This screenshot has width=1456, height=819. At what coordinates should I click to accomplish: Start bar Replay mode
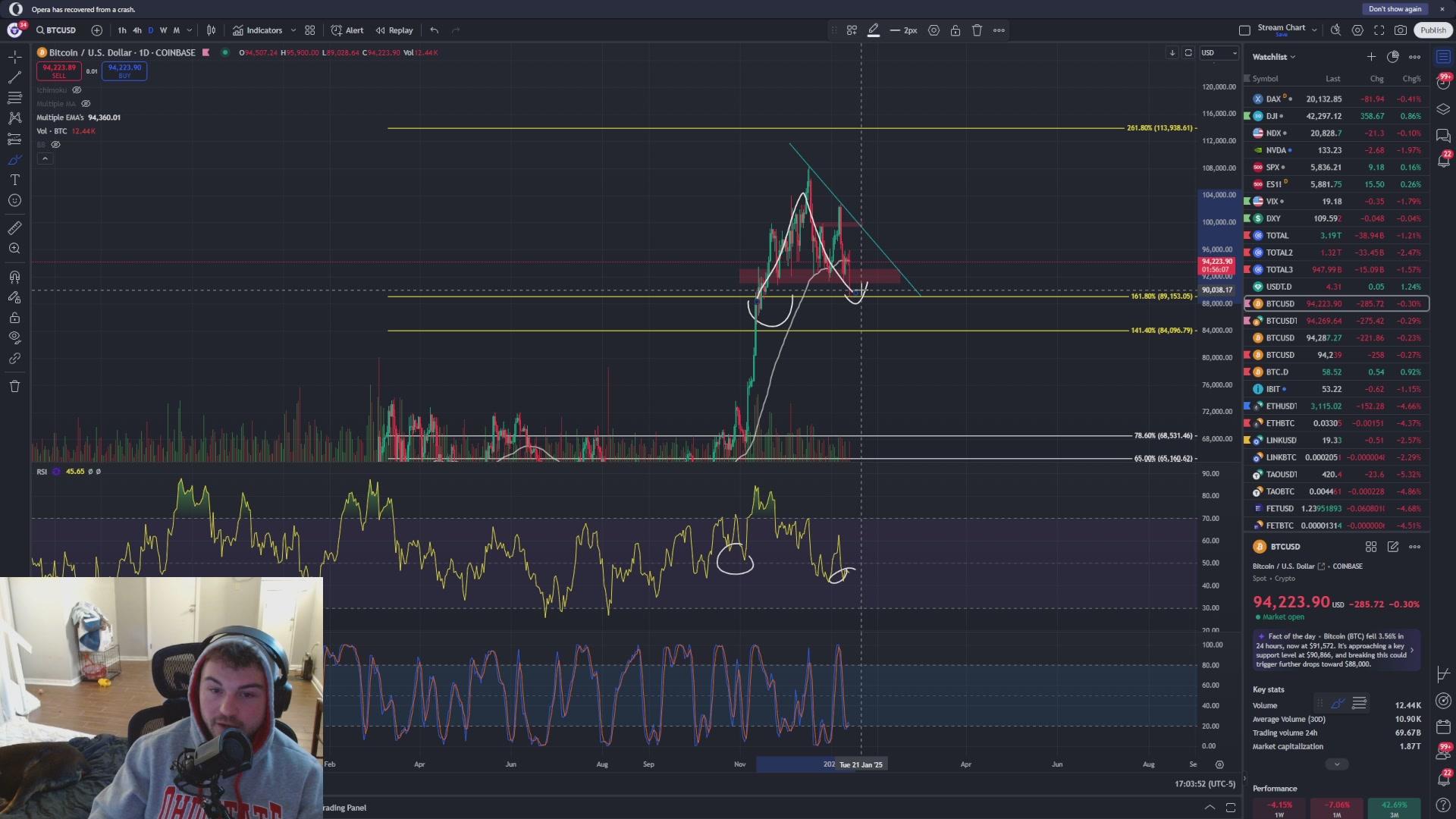point(394,30)
